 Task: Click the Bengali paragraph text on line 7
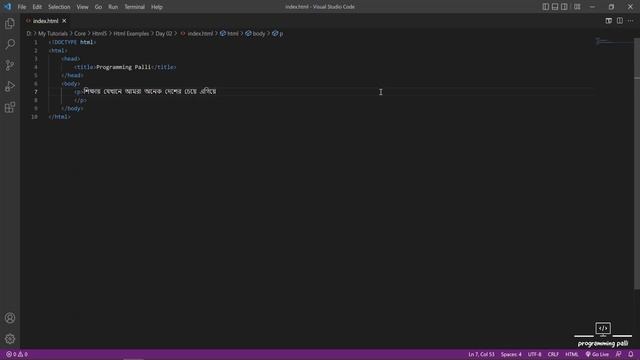tap(150, 91)
